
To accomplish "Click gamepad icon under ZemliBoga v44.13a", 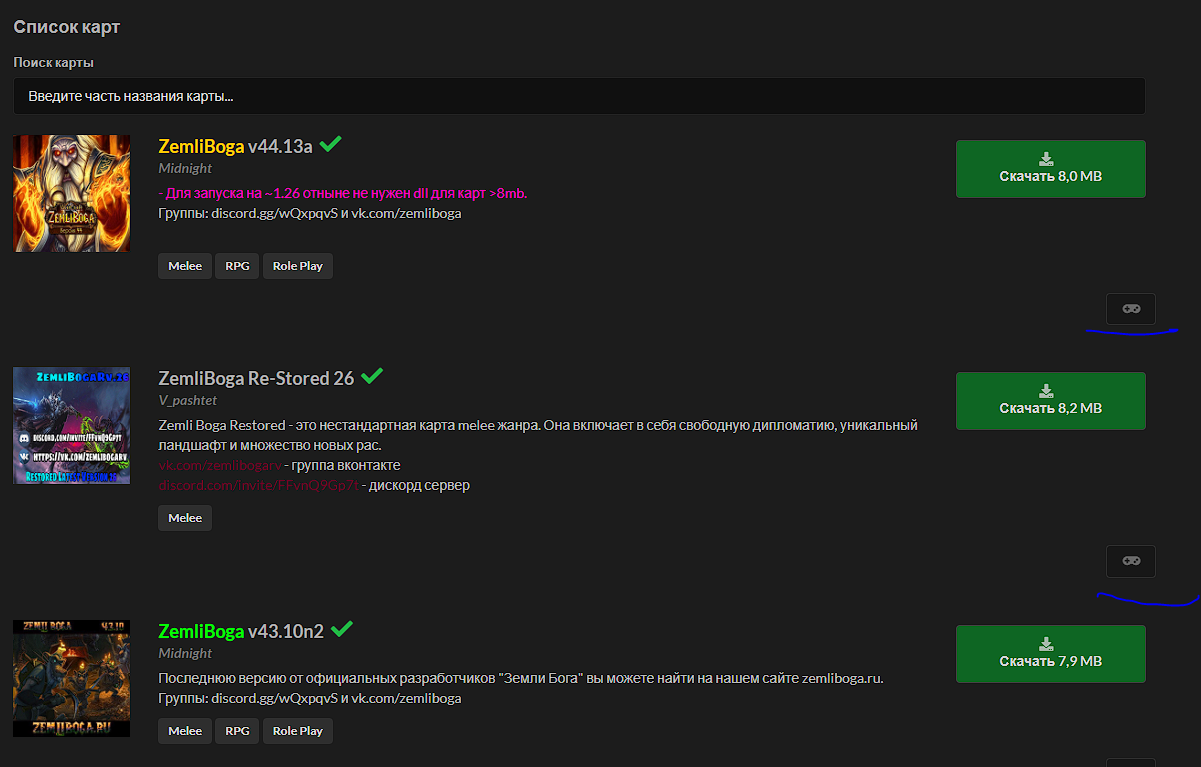I will 1131,309.
